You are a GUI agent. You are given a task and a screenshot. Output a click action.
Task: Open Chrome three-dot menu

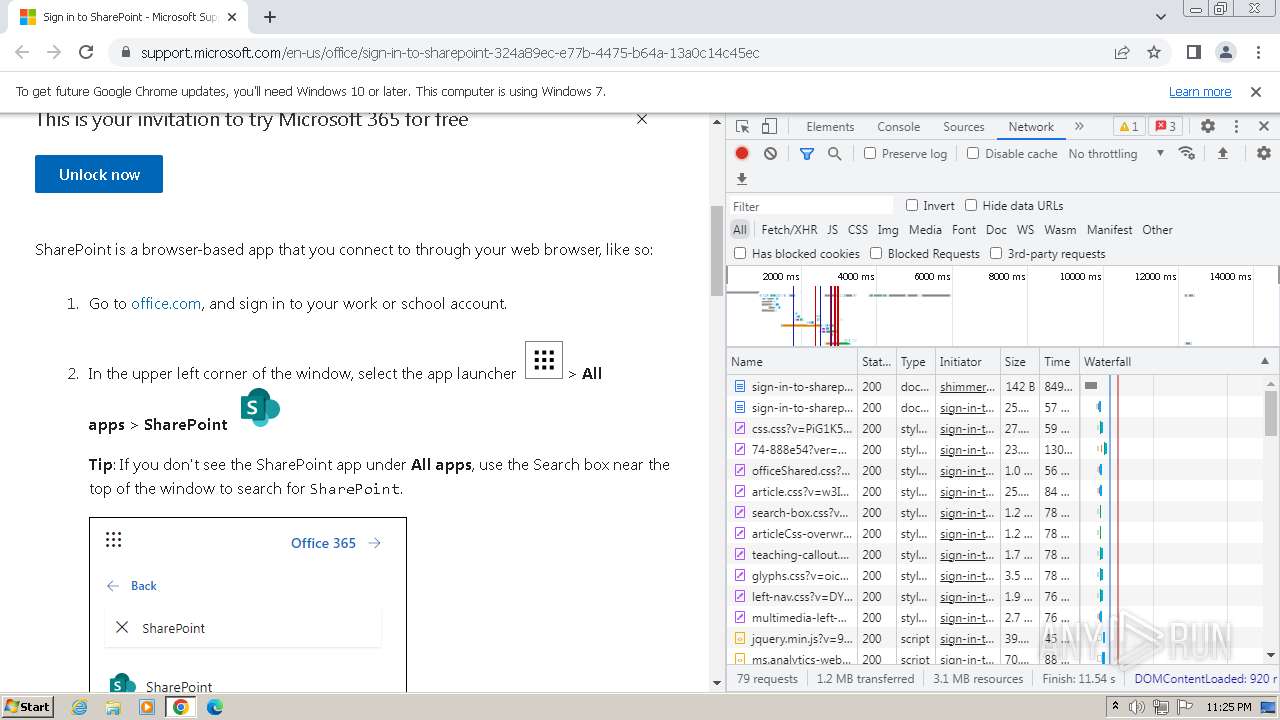tap(1256, 52)
